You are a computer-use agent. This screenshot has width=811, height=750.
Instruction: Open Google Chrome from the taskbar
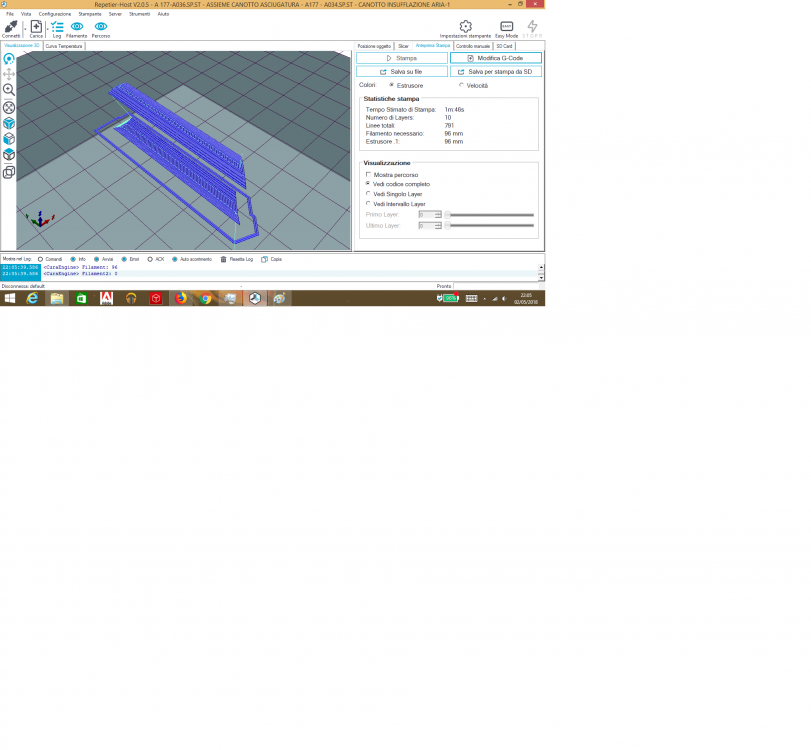(x=205, y=298)
